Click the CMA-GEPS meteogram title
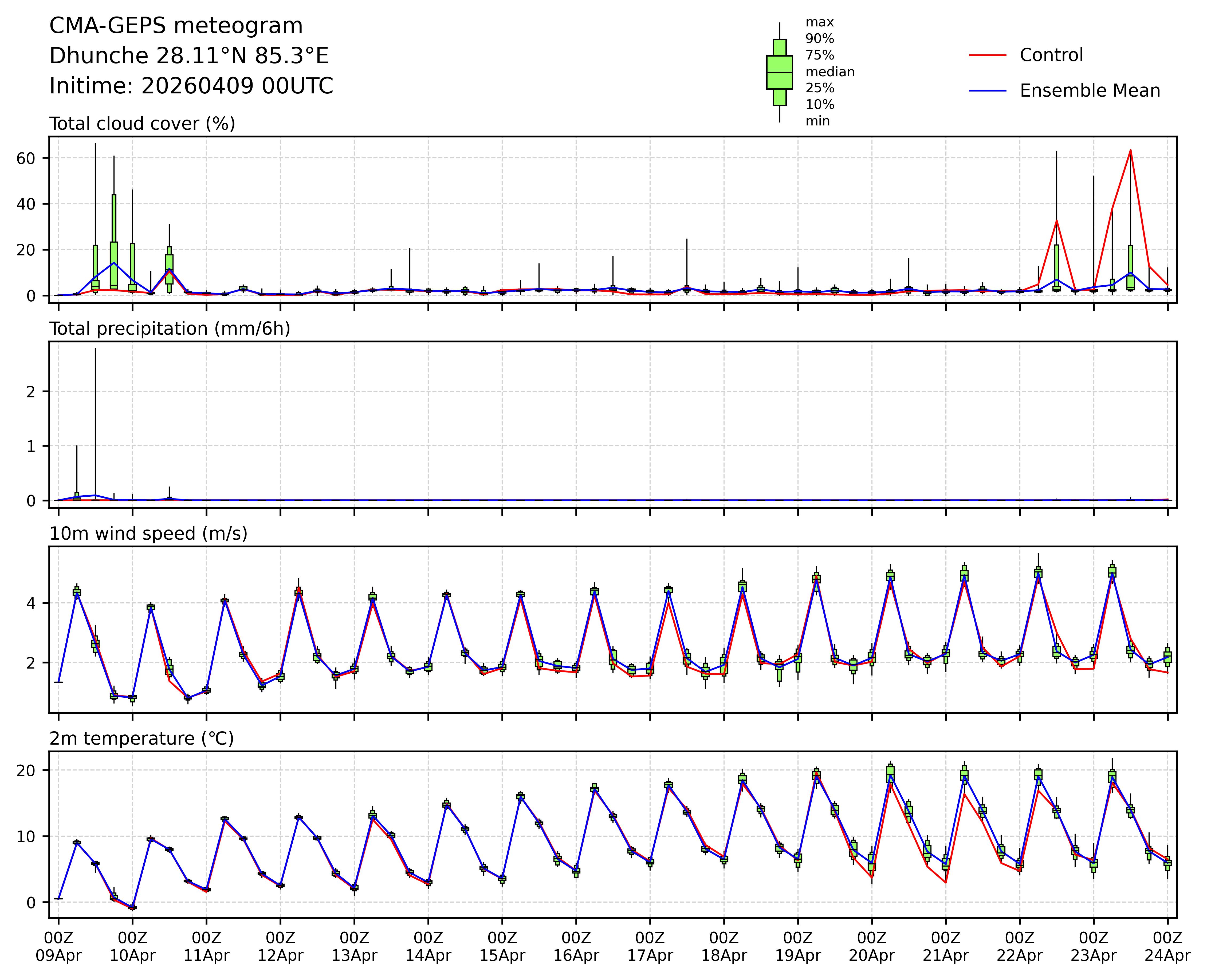This screenshot has height=980, width=1207. [176, 26]
